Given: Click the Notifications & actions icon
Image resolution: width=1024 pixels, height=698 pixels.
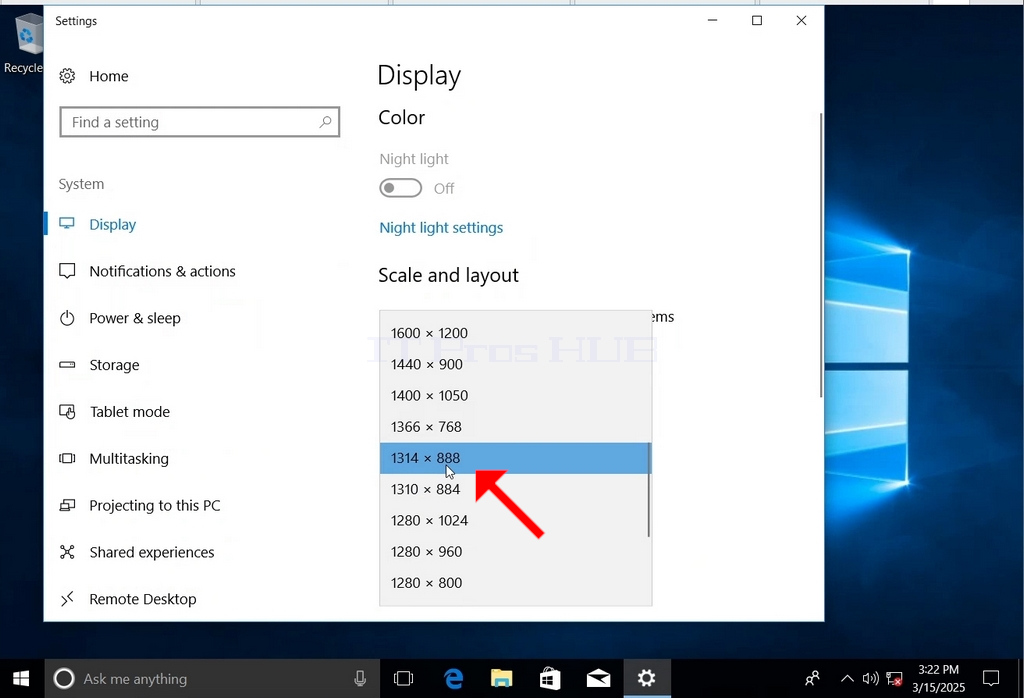Looking at the screenshot, I should (x=67, y=271).
